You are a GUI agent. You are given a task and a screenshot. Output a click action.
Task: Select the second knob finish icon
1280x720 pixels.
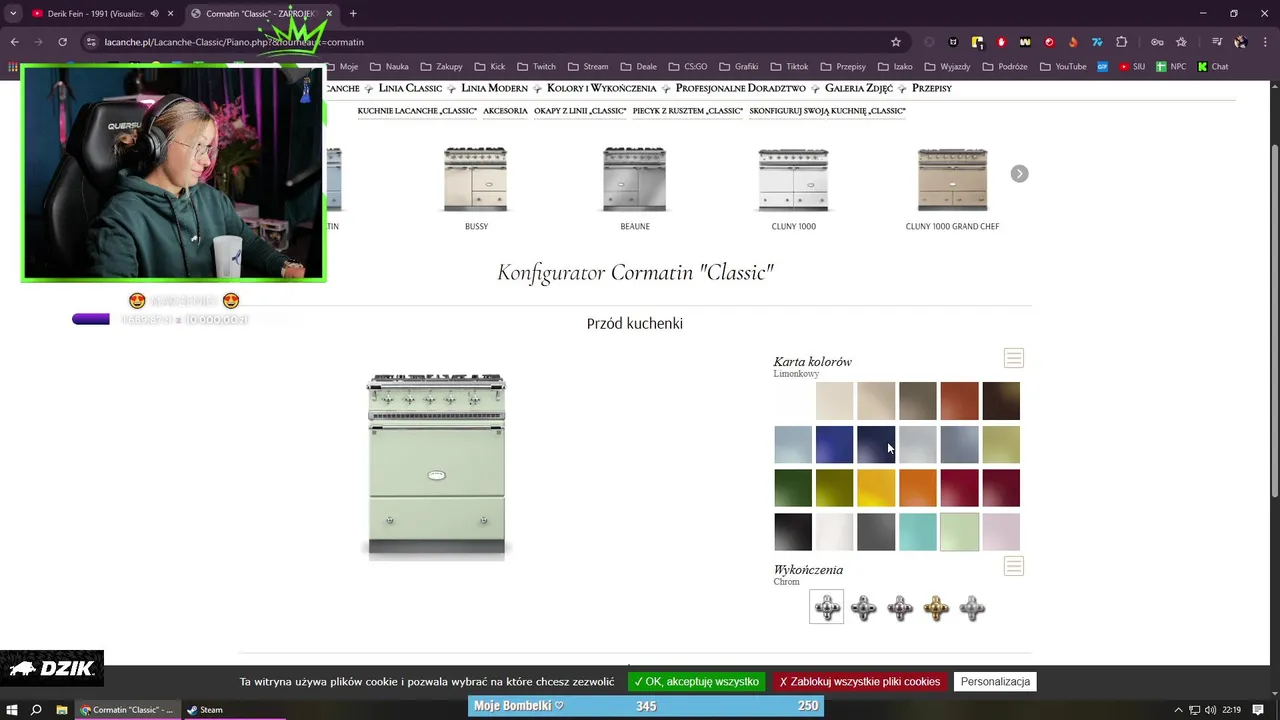coord(864,607)
